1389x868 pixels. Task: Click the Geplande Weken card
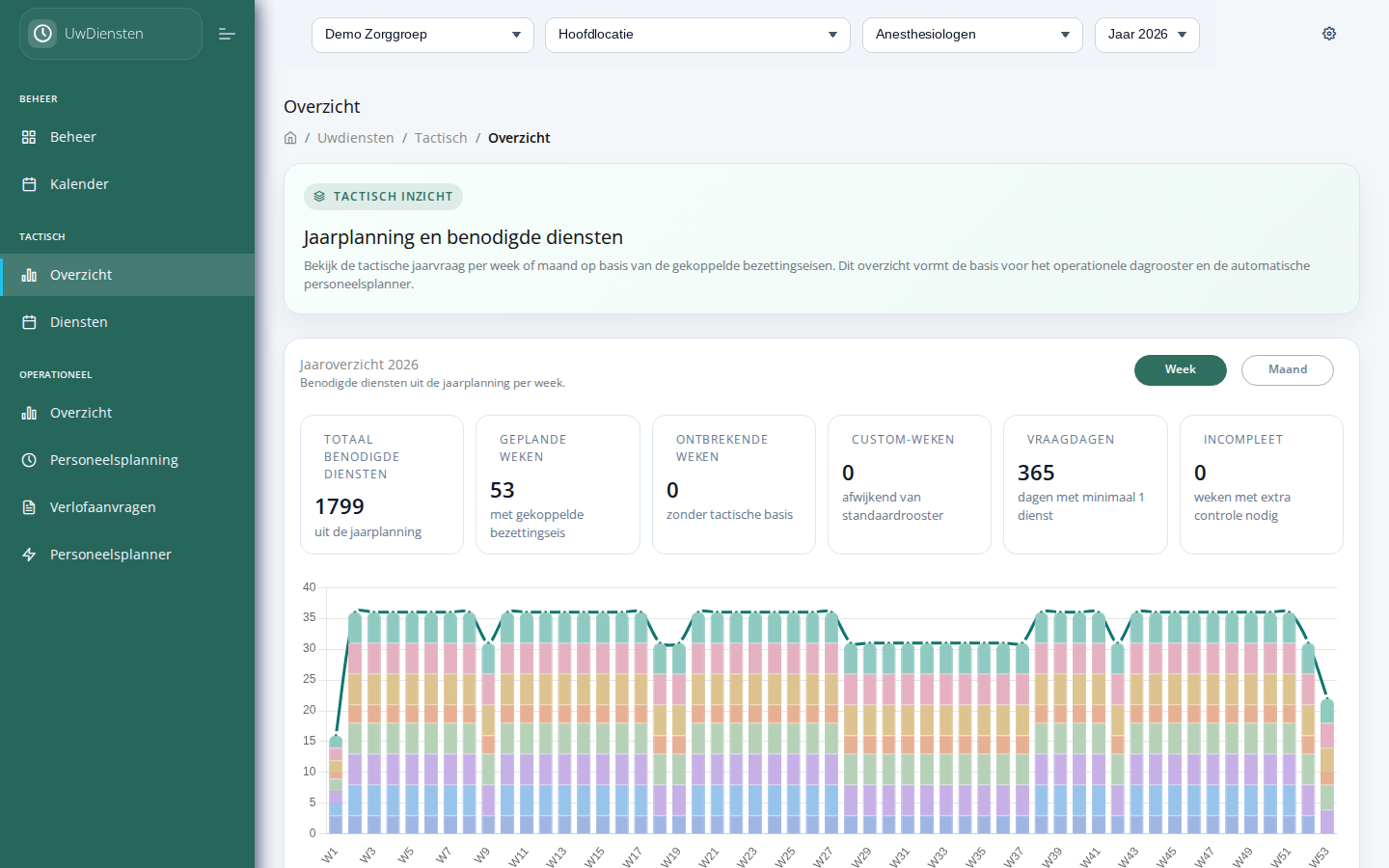click(558, 485)
